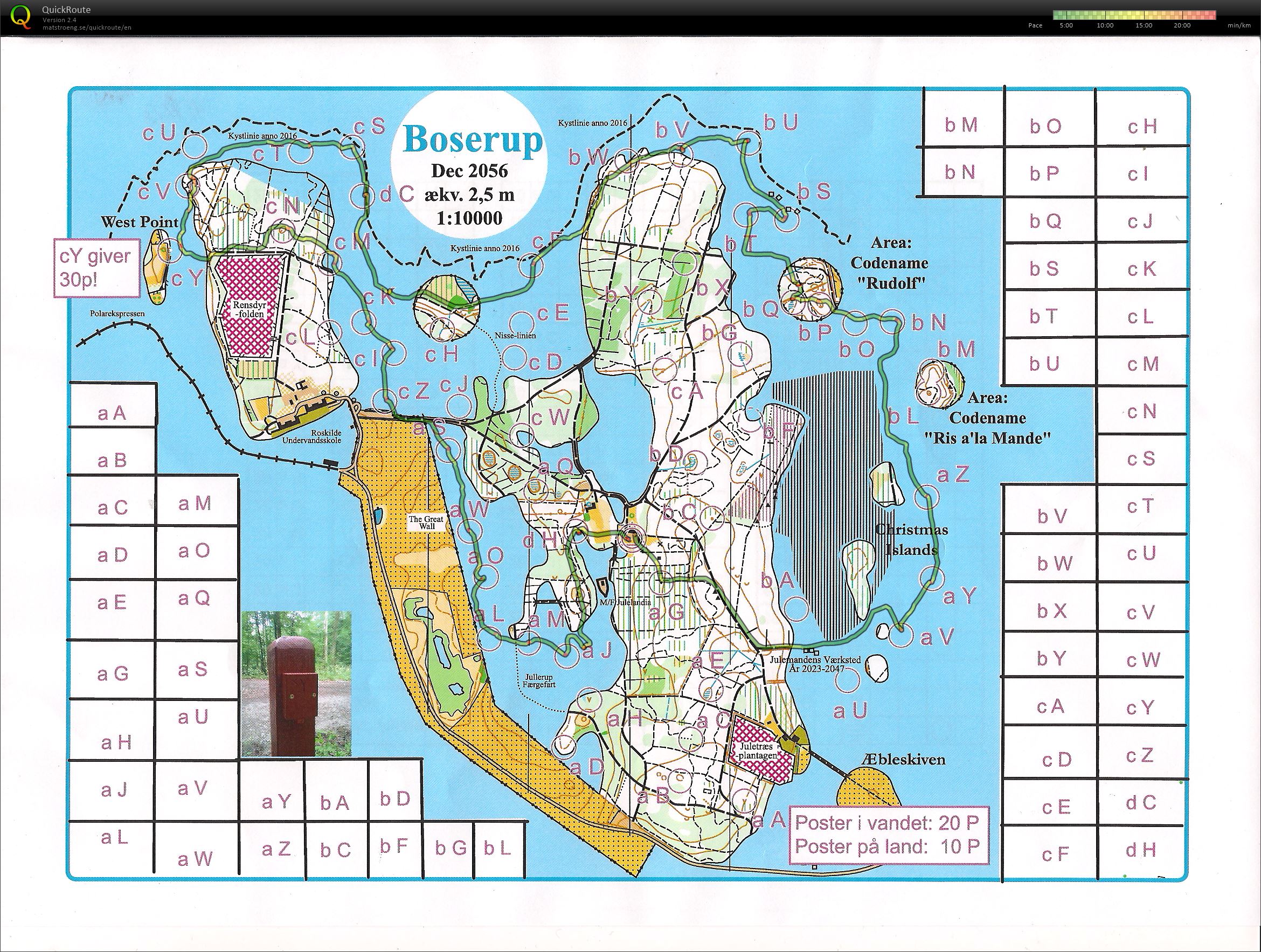Open the control post photo thumbnail
This screenshot has height=952, width=1261.
click(296, 684)
